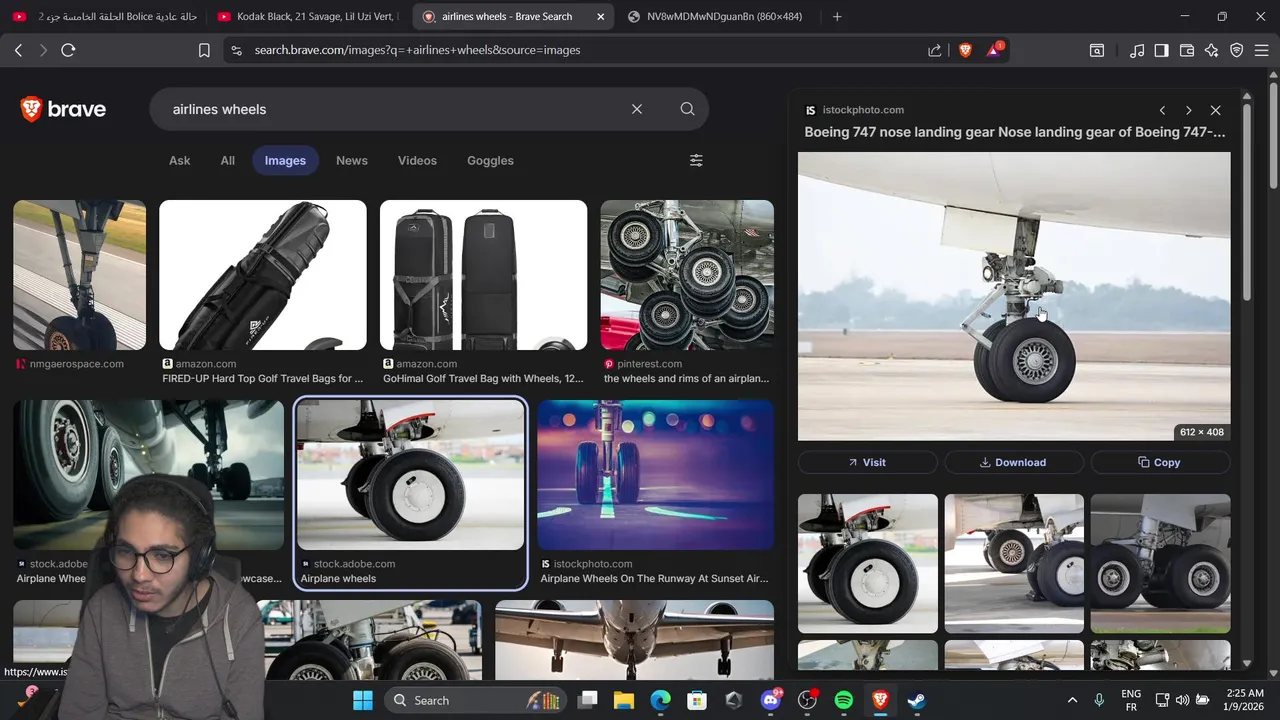1280x720 pixels.
Task: Click Boeing 747 nose landing gear title
Action: 1015,132
